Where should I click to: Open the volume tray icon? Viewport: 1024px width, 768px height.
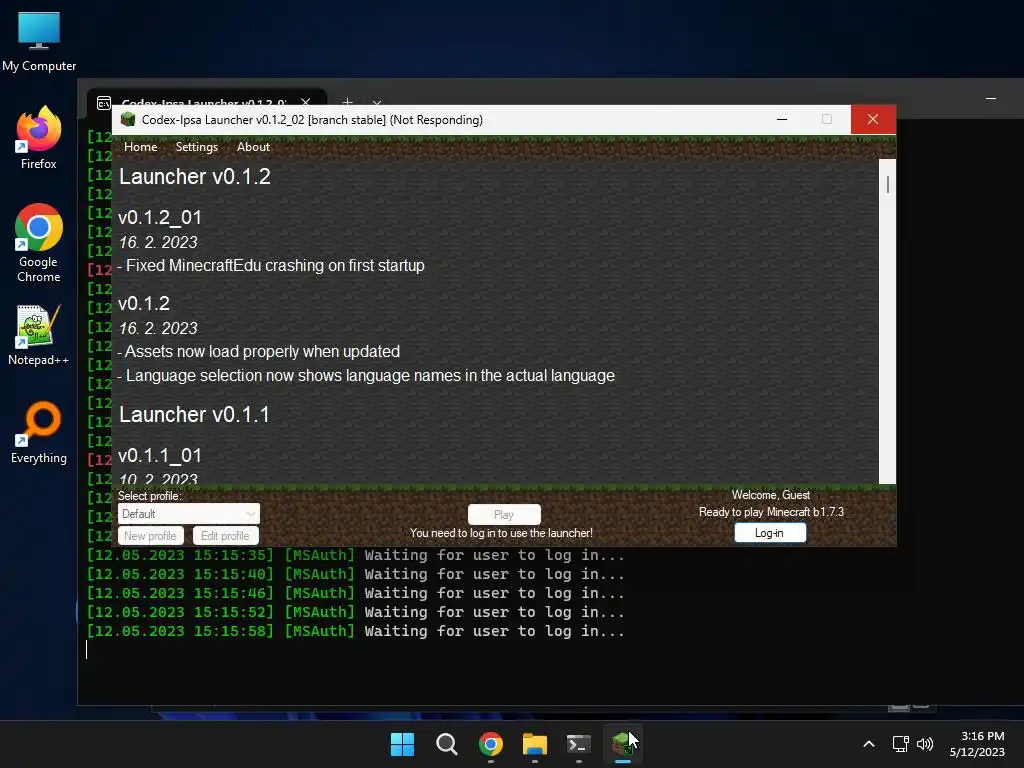(x=925, y=744)
